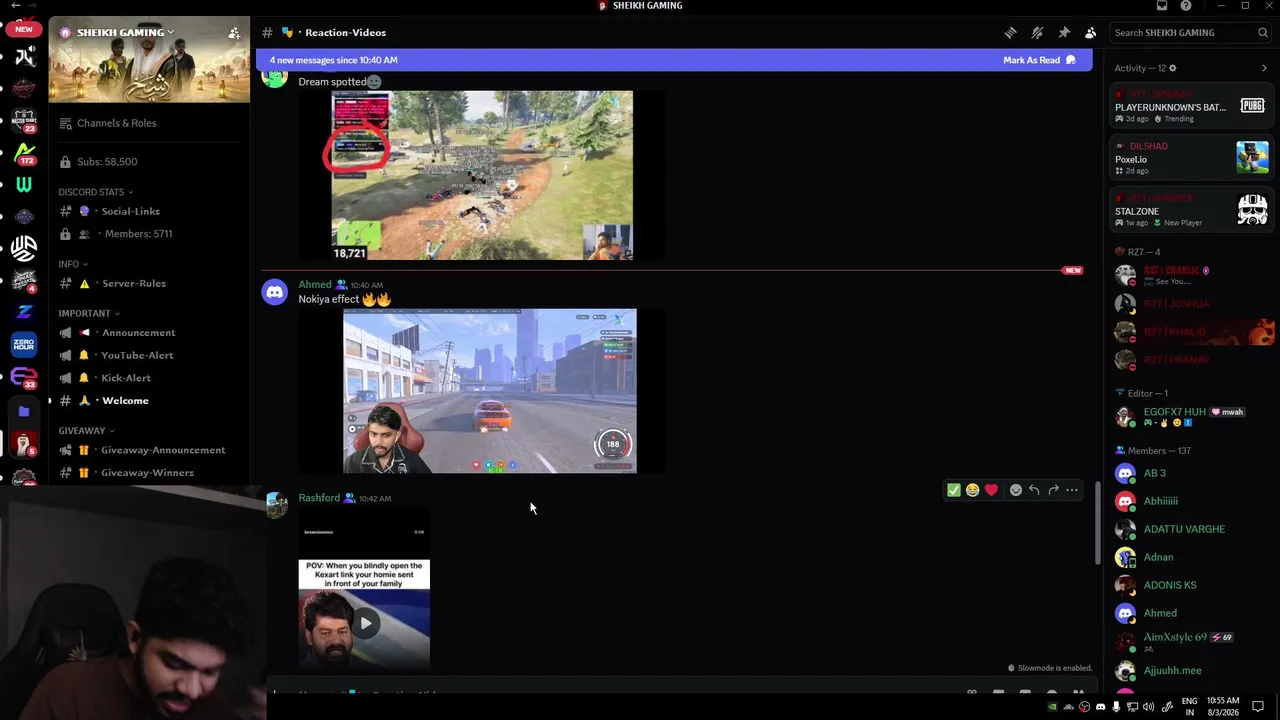1280x720 pixels.
Task: Open the Threads icon in channel header
Action: [x=1011, y=33]
